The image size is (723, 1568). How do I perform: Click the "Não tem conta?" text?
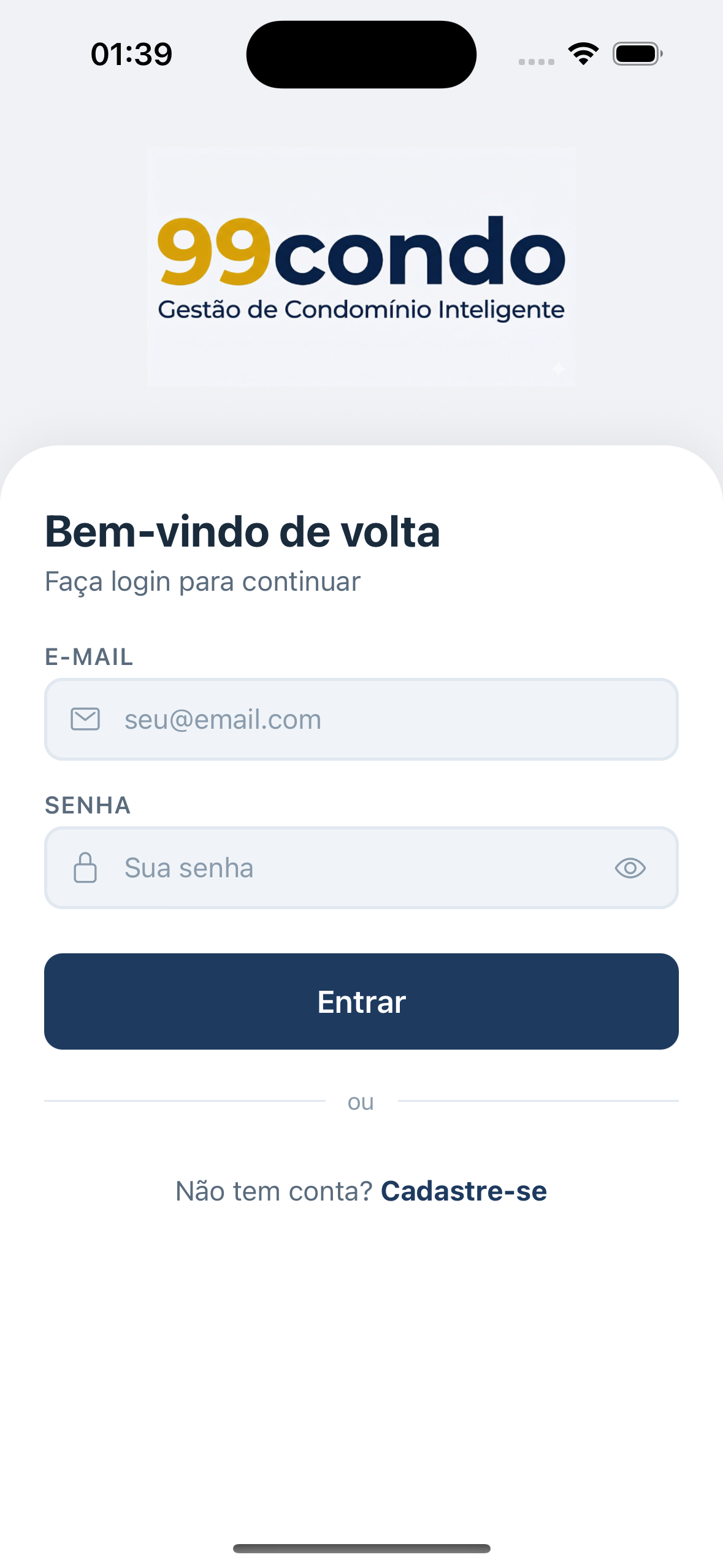tap(274, 1191)
